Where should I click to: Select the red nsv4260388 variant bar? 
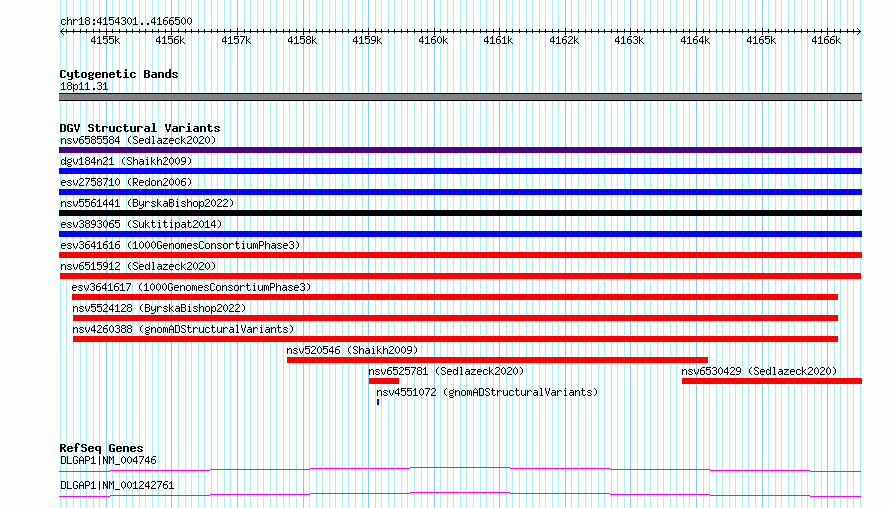coord(455,339)
